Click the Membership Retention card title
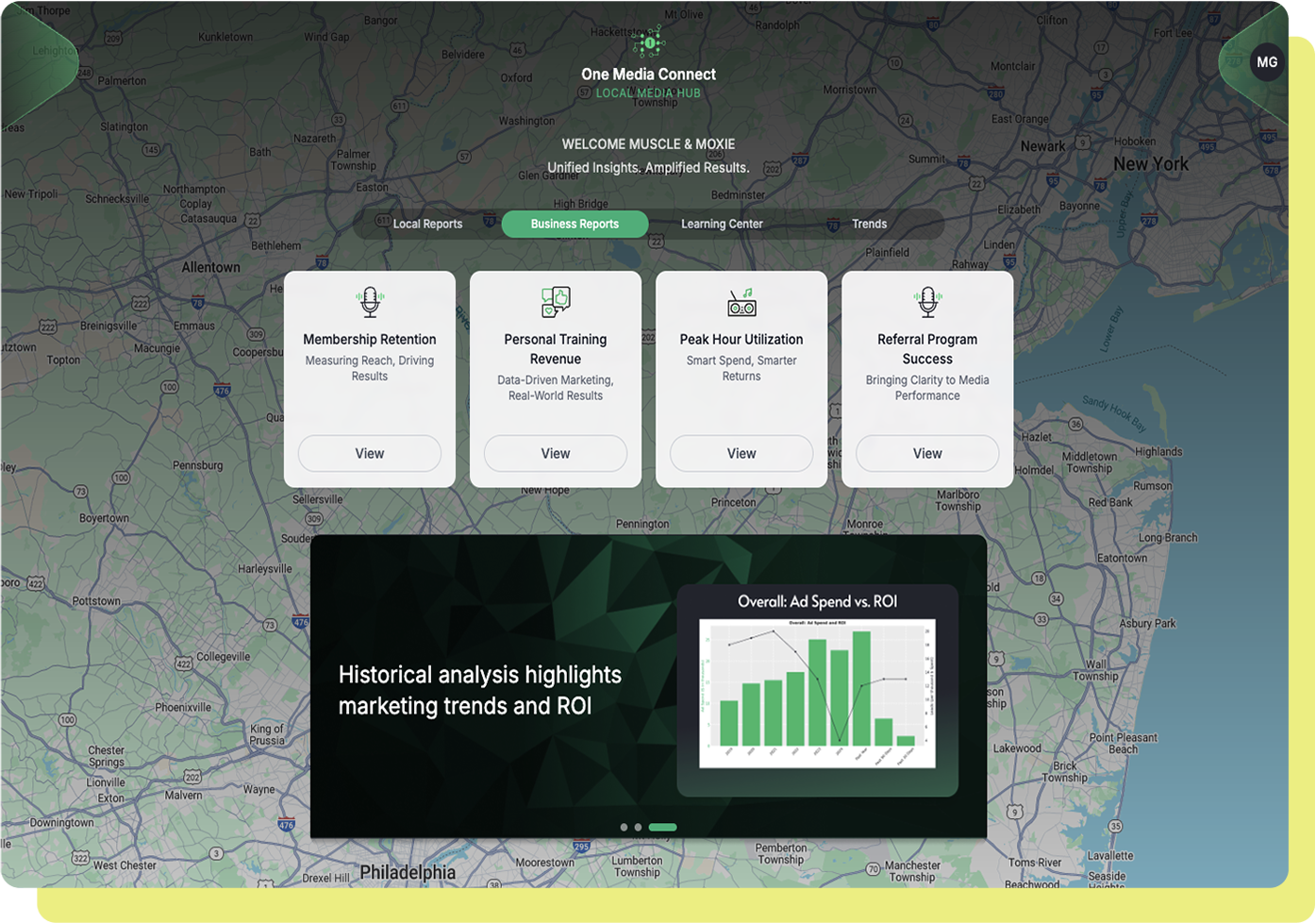The height and width of the screenshot is (923, 1316). tap(370, 339)
